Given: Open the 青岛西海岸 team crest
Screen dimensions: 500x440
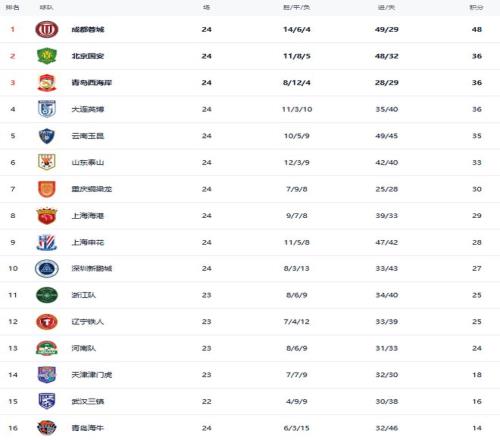Looking at the screenshot, I should 47,83.
